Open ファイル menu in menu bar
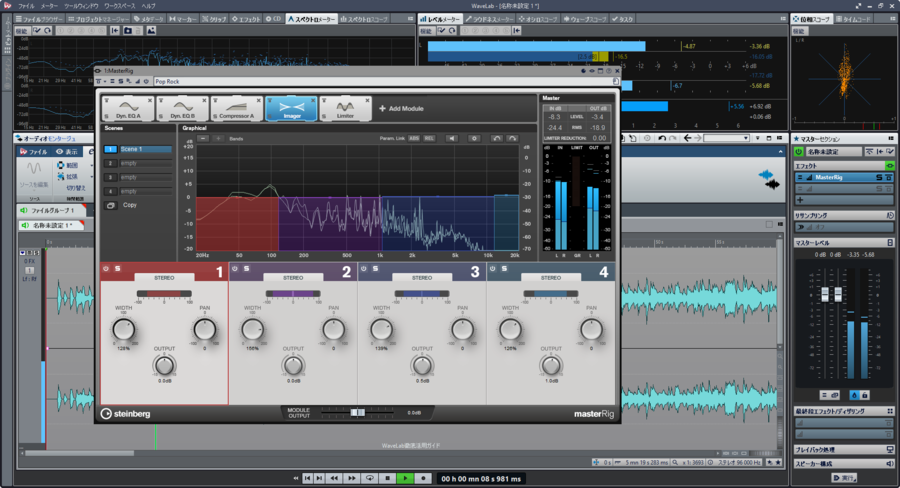Viewport: 900px width, 488px height. [x=26, y=6]
